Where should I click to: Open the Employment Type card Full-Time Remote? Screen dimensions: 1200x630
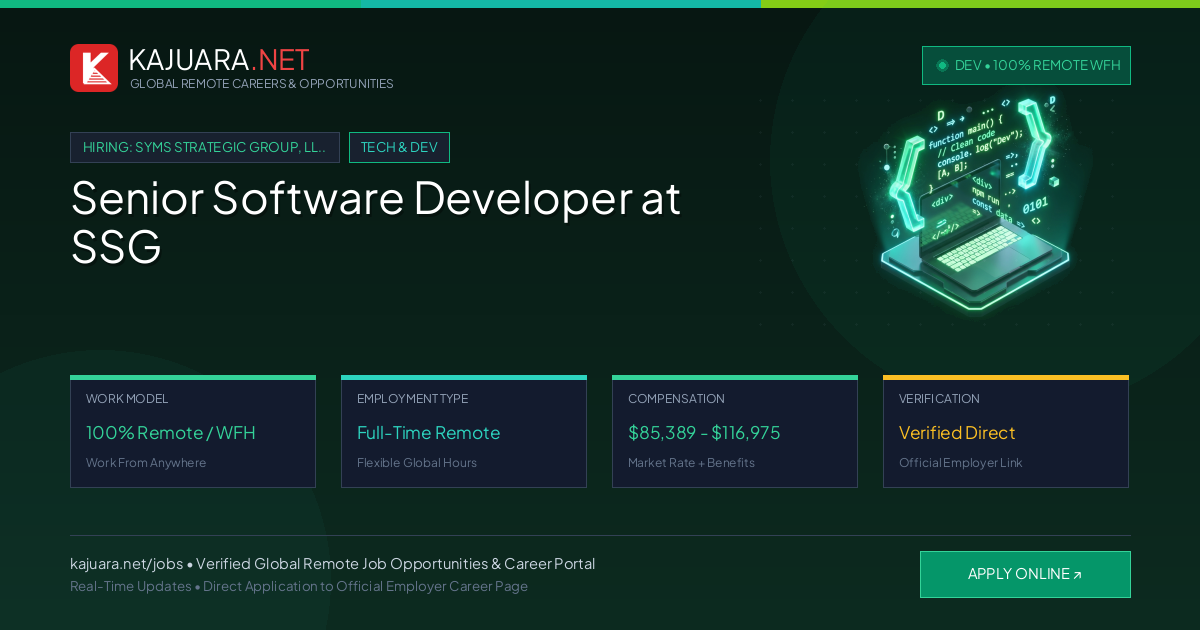pyautogui.click(x=464, y=432)
